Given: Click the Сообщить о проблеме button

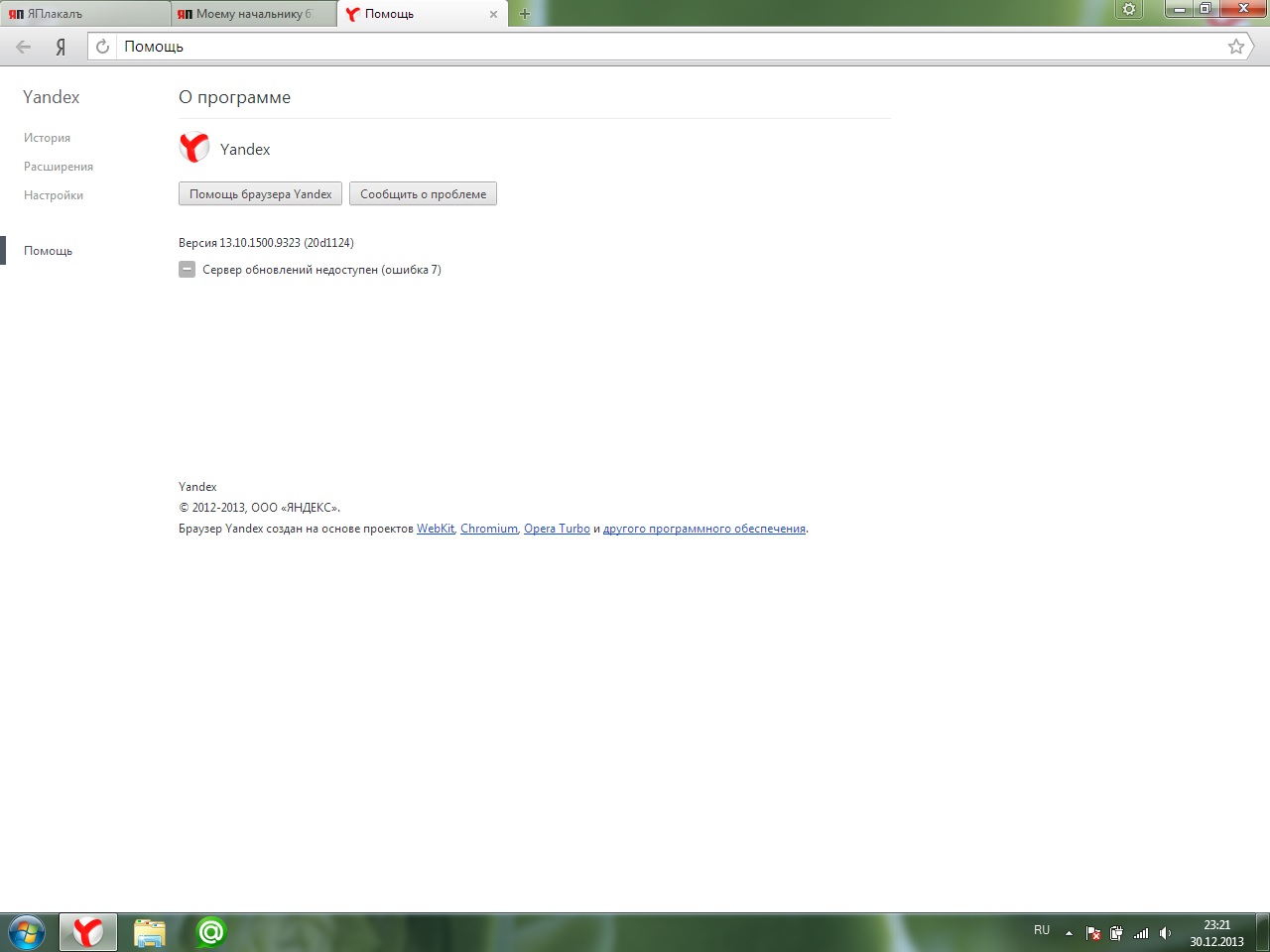Looking at the screenshot, I should point(423,193).
